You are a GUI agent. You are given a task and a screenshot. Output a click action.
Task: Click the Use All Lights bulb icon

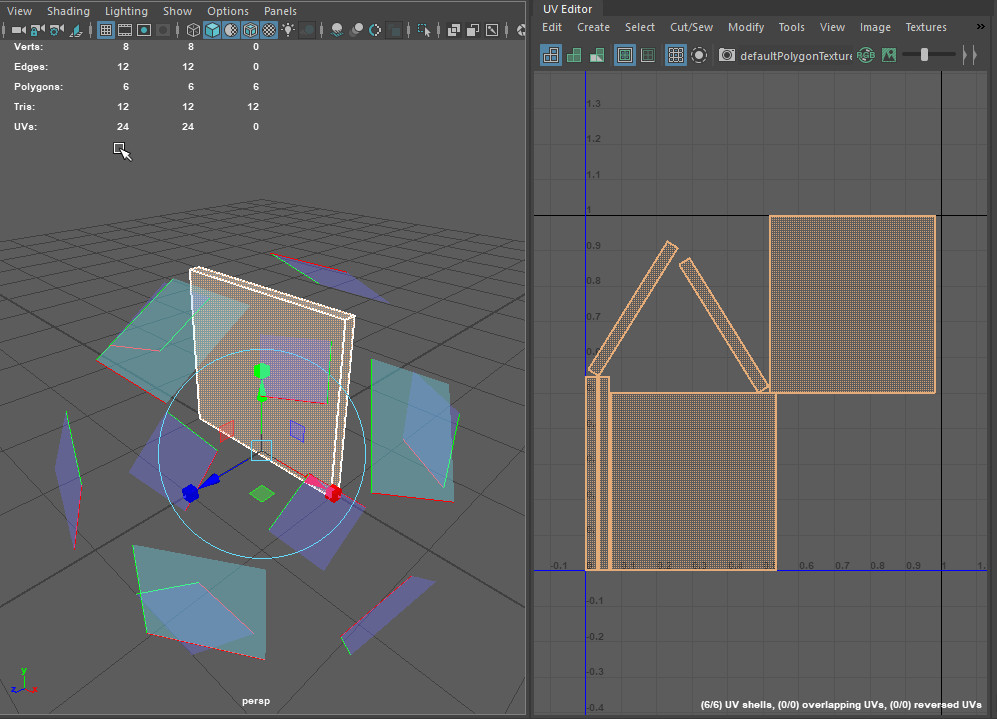tap(289, 30)
